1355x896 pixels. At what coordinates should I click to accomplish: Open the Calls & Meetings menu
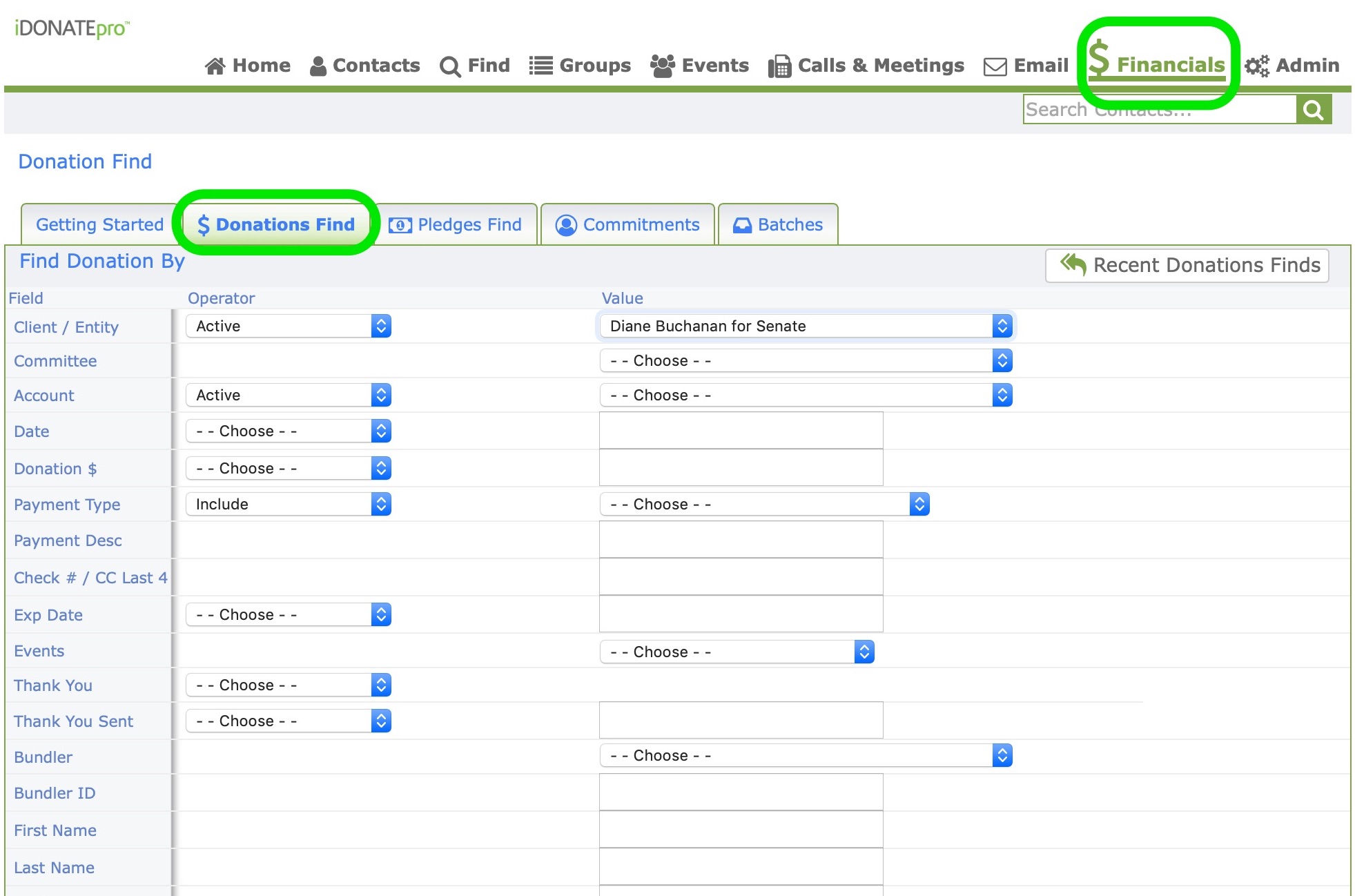[866, 66]
